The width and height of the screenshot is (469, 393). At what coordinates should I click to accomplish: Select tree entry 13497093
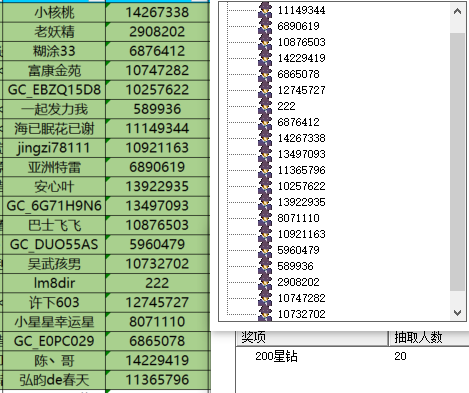point(301,154)
